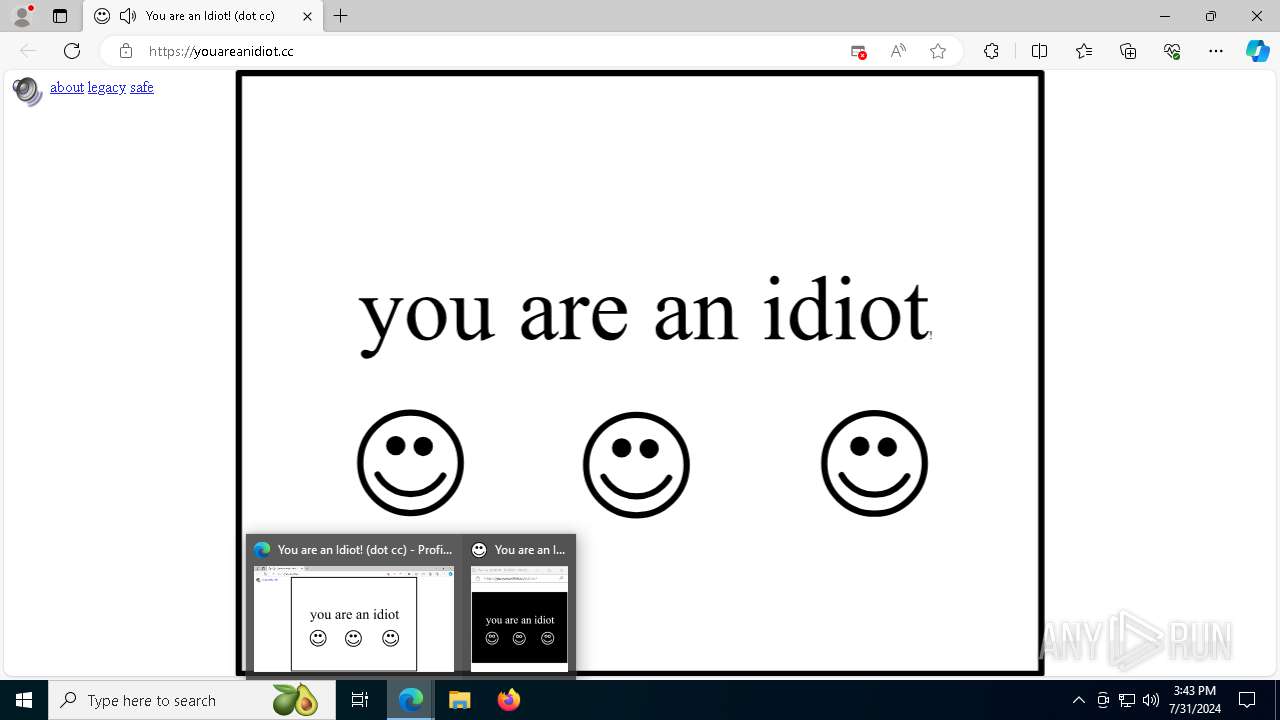1280x720 pixels.
Task: Open Firefox from the taskbar
Action: 508,700
